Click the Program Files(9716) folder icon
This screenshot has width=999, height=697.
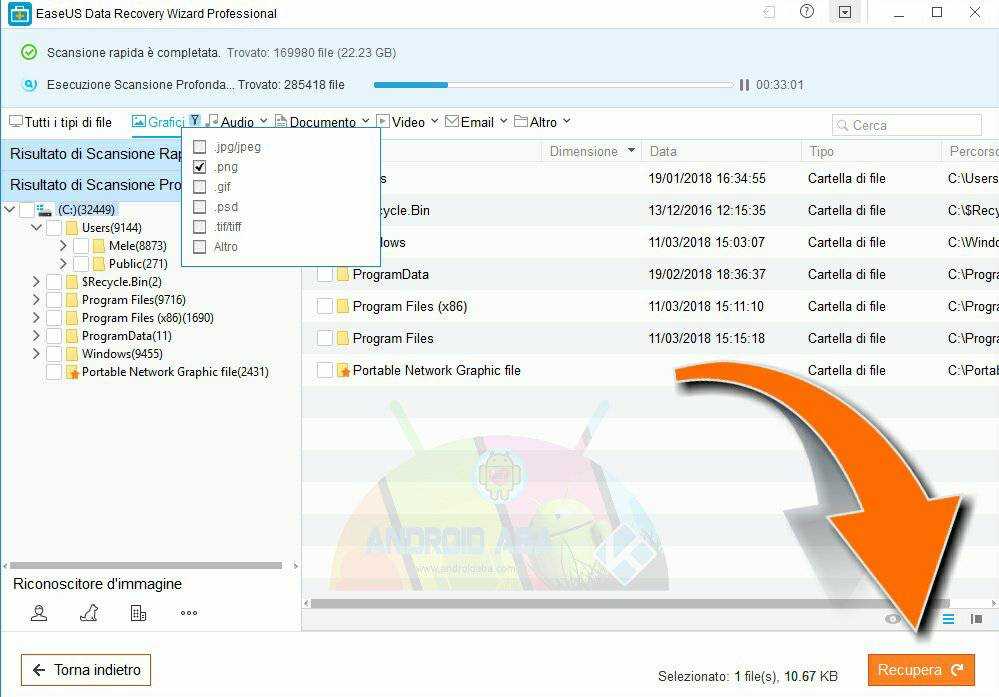coord(71,299)
